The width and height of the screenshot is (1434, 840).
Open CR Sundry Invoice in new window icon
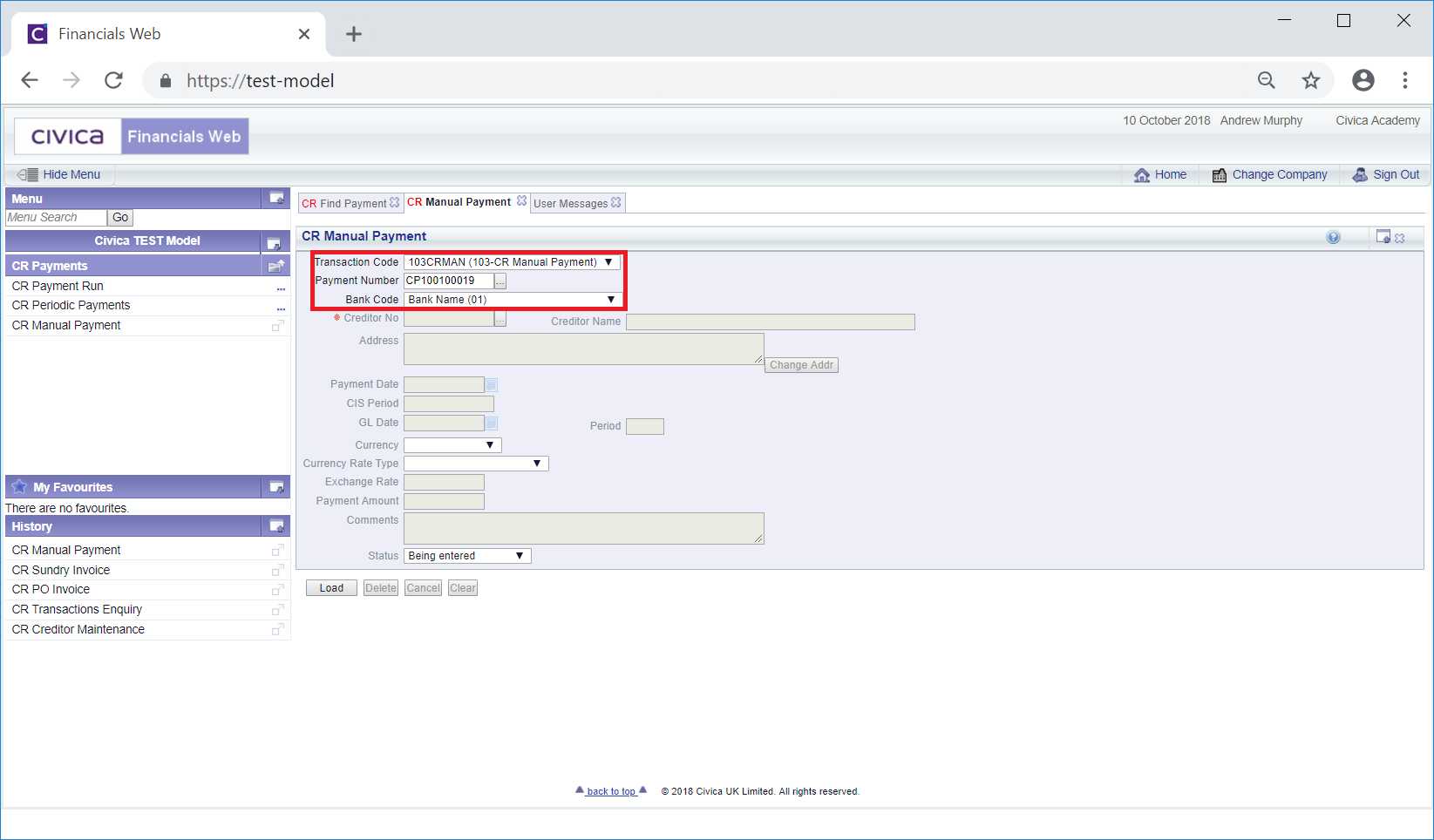(x=278, y=570)
